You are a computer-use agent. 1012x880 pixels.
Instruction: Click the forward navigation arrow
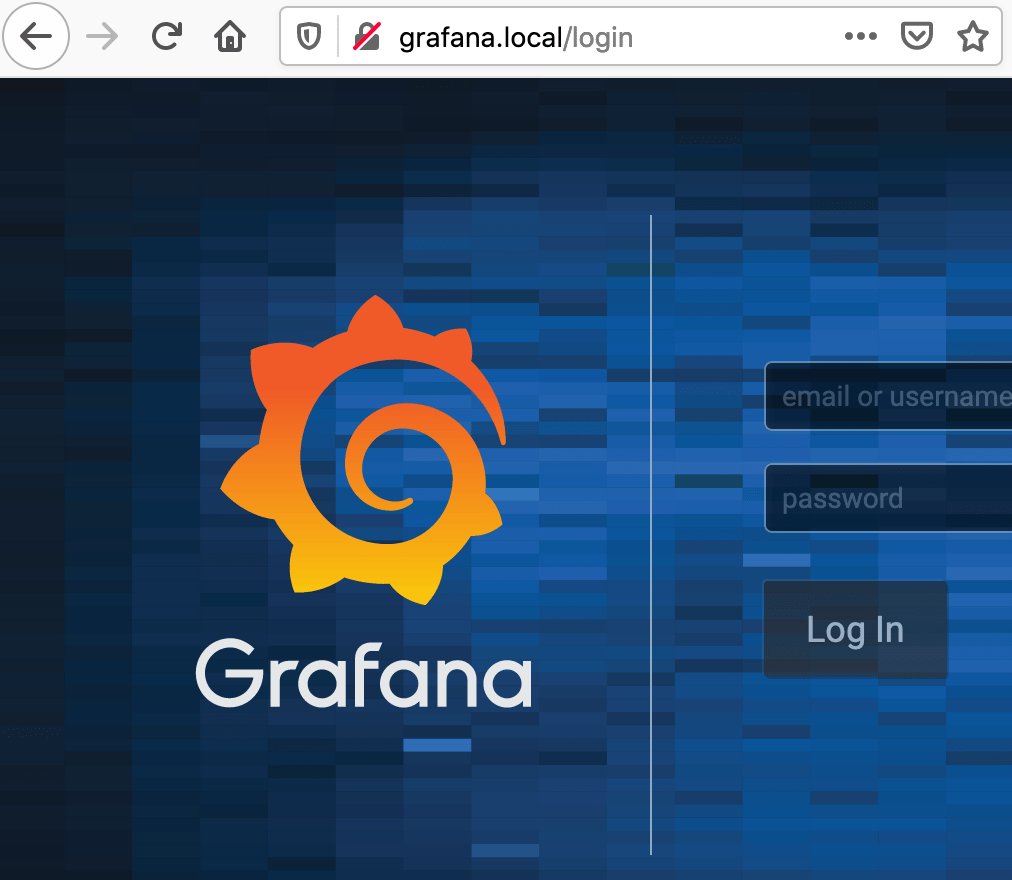pos(102,36)
